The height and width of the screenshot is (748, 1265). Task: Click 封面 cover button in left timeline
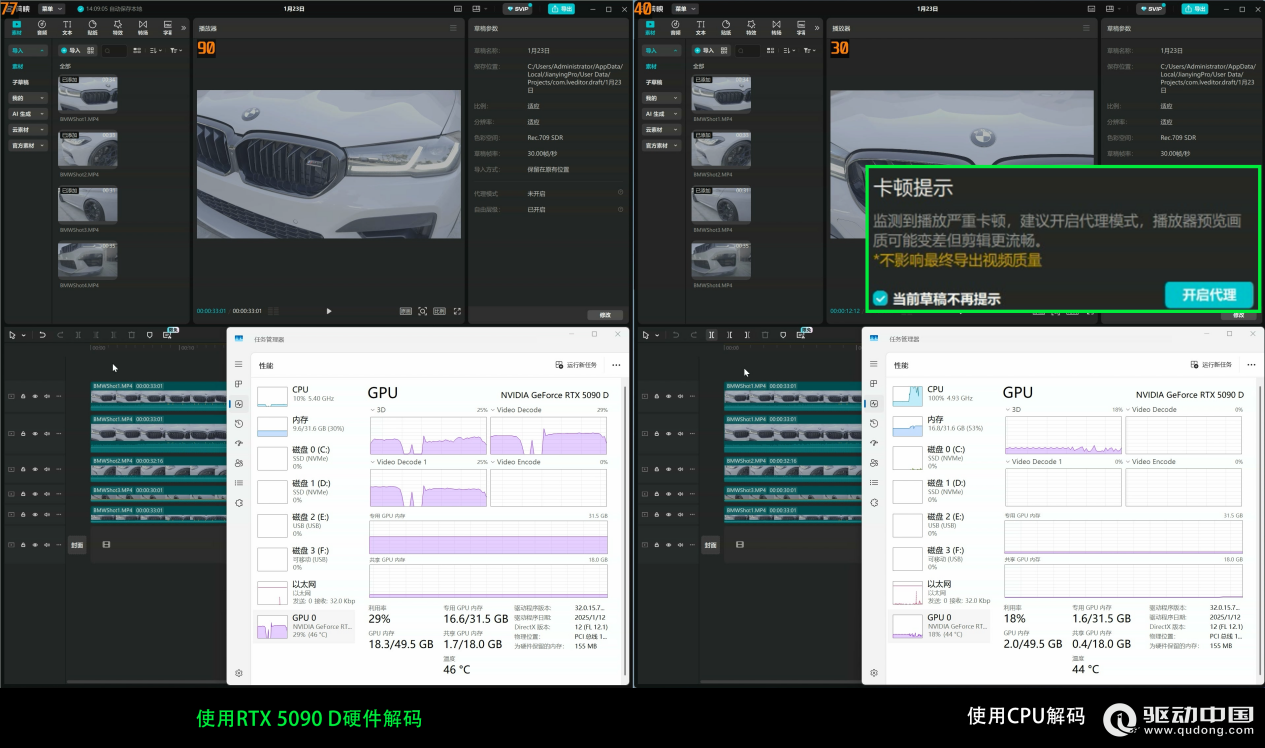(x=78, y=545)
